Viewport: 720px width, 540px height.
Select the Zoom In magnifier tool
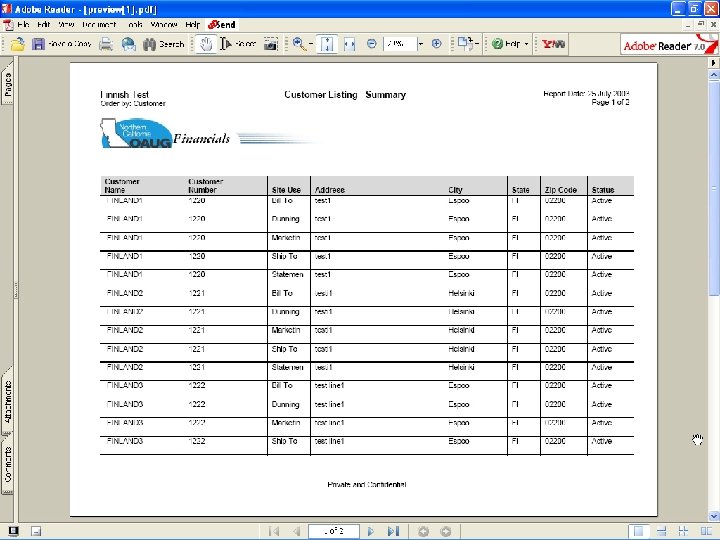(x=299, y=44)
